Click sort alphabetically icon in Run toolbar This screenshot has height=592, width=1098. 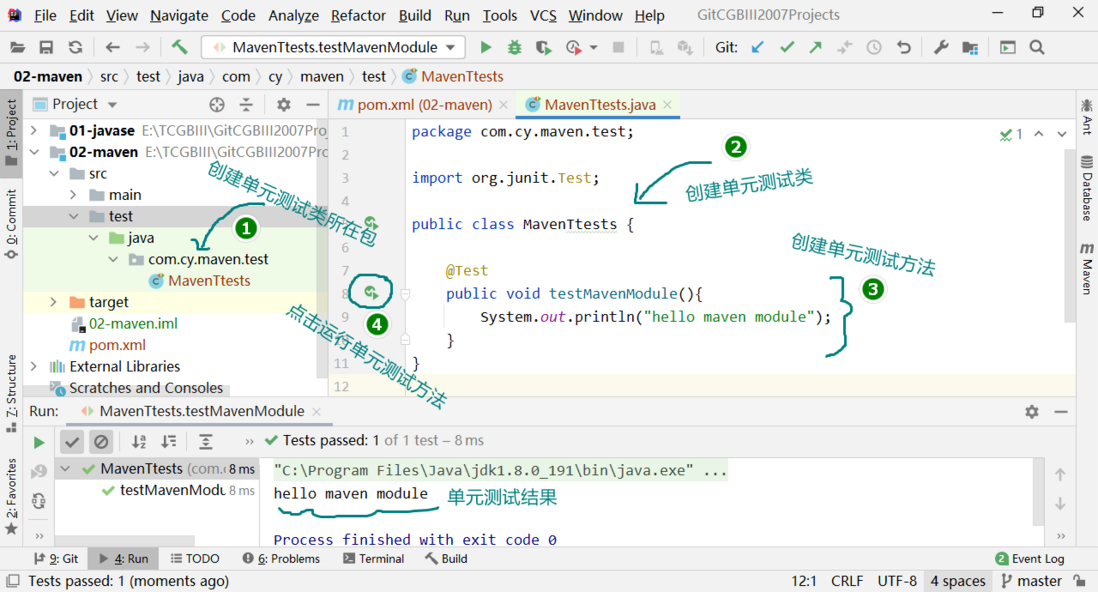(139, 441)
